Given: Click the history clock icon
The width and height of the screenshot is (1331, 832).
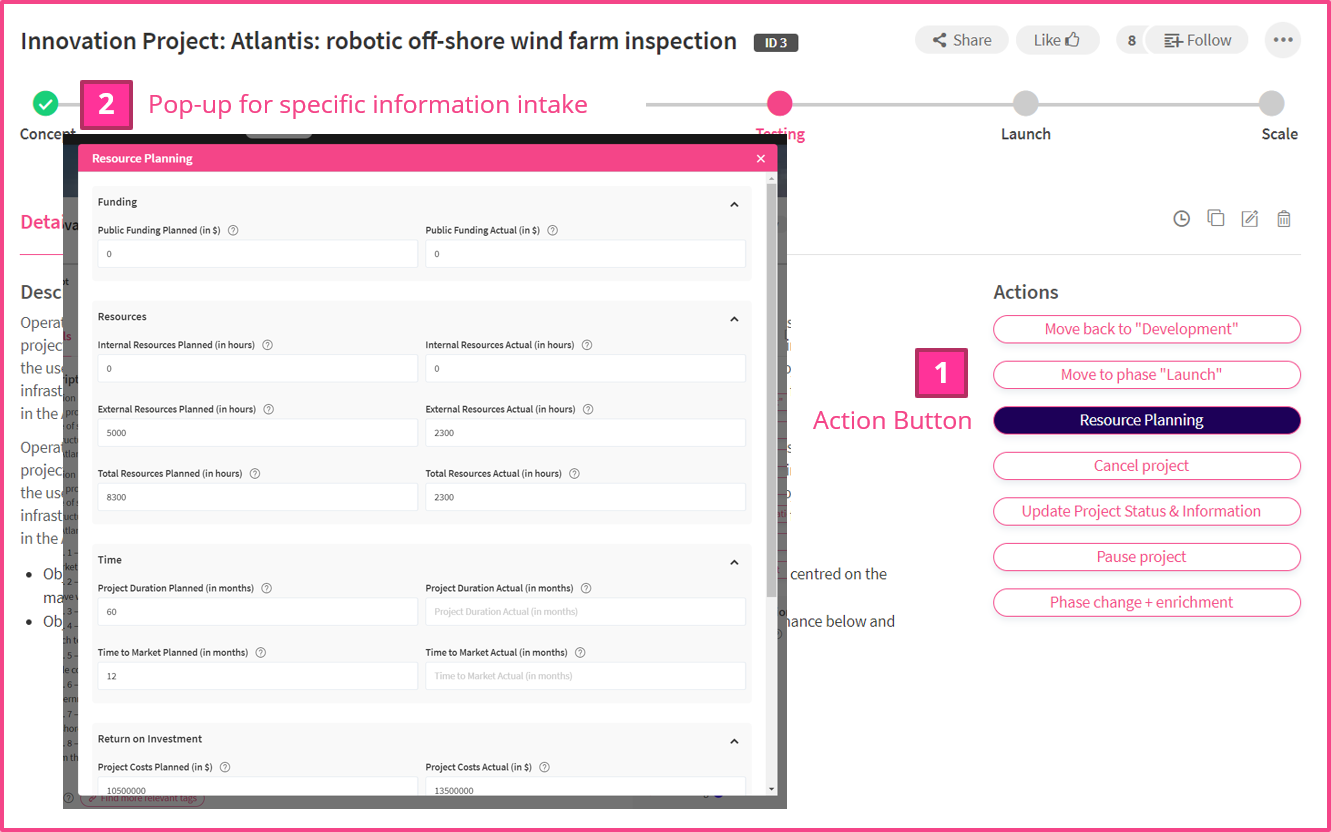Looking at the screenshot, I should click(x=1181, y=218).
